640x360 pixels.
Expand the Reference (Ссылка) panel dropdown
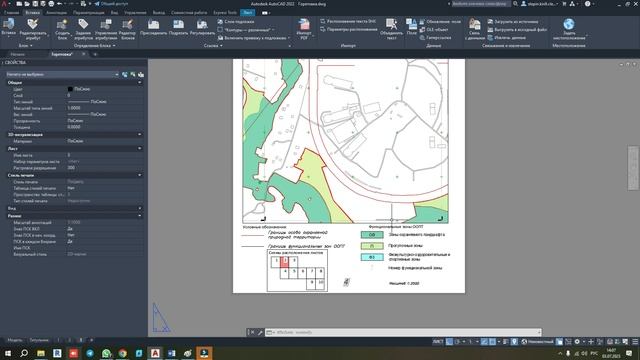tap(213, 46)
